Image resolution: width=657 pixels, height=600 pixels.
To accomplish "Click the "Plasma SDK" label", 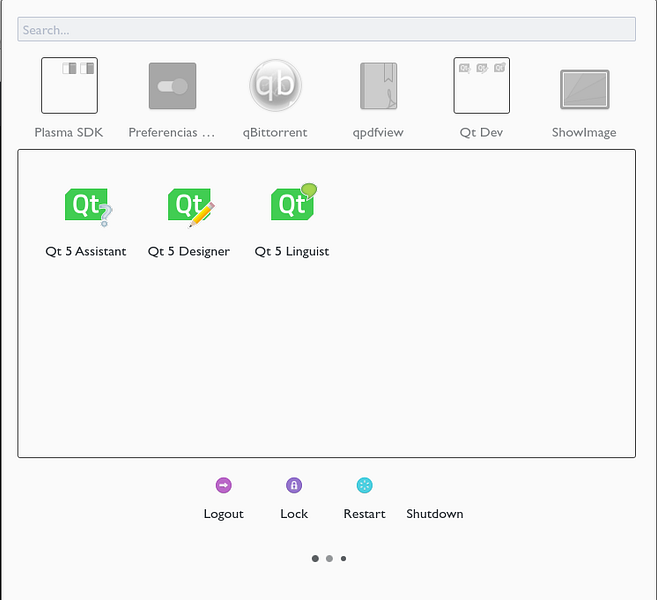I will (x=69, y=132).
